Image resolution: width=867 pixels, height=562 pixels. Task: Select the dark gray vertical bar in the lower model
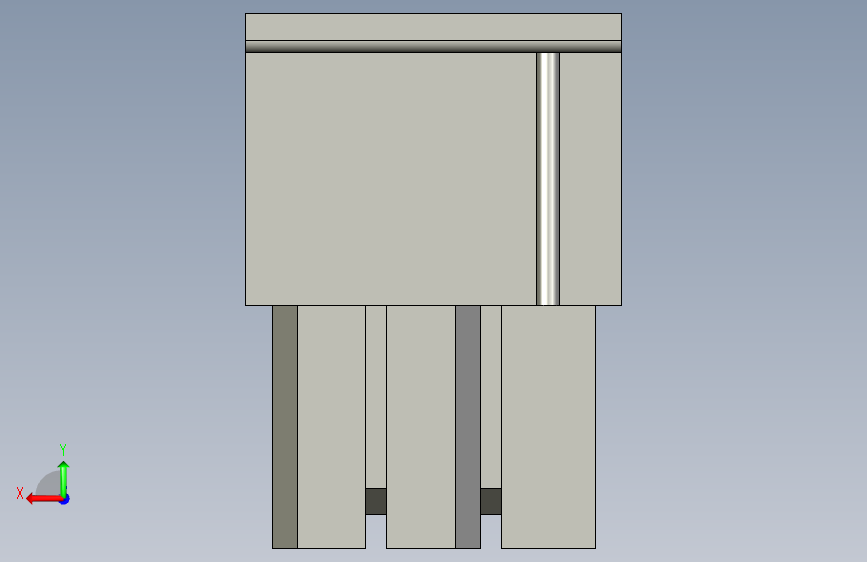point(468,426)
